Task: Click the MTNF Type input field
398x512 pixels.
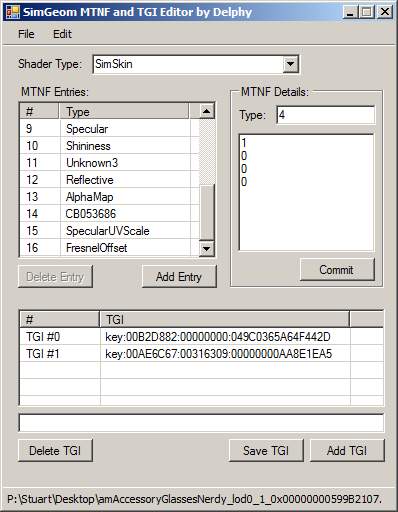Action: [325, 115]
